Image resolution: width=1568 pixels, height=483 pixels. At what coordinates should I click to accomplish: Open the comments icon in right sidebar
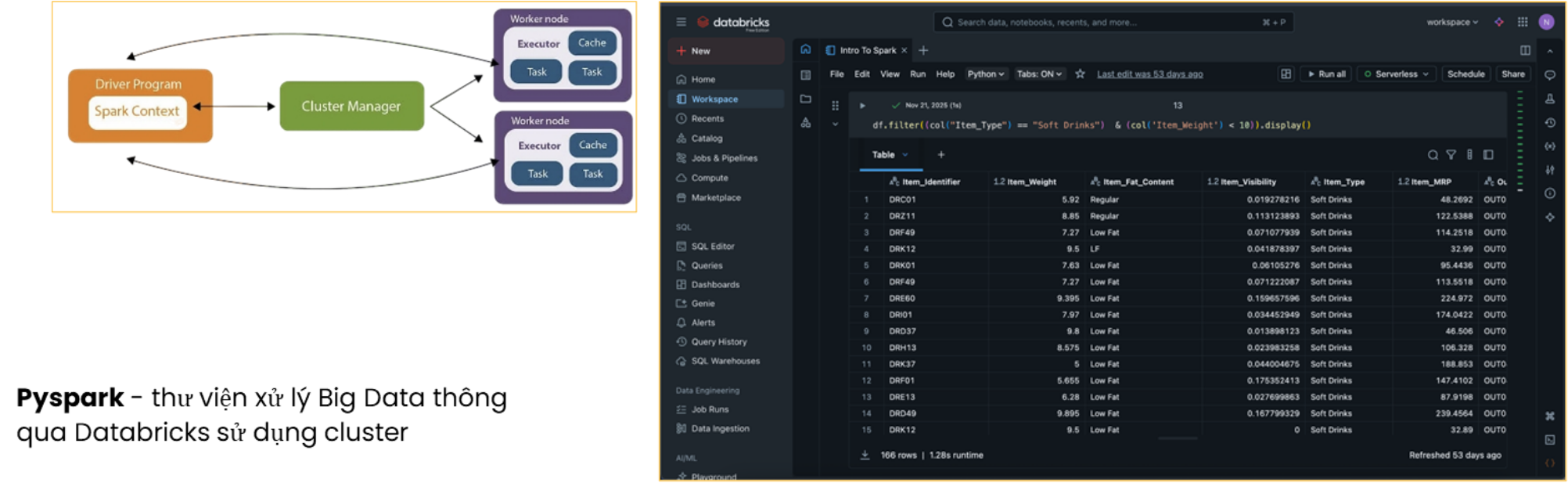(1550, 75)
